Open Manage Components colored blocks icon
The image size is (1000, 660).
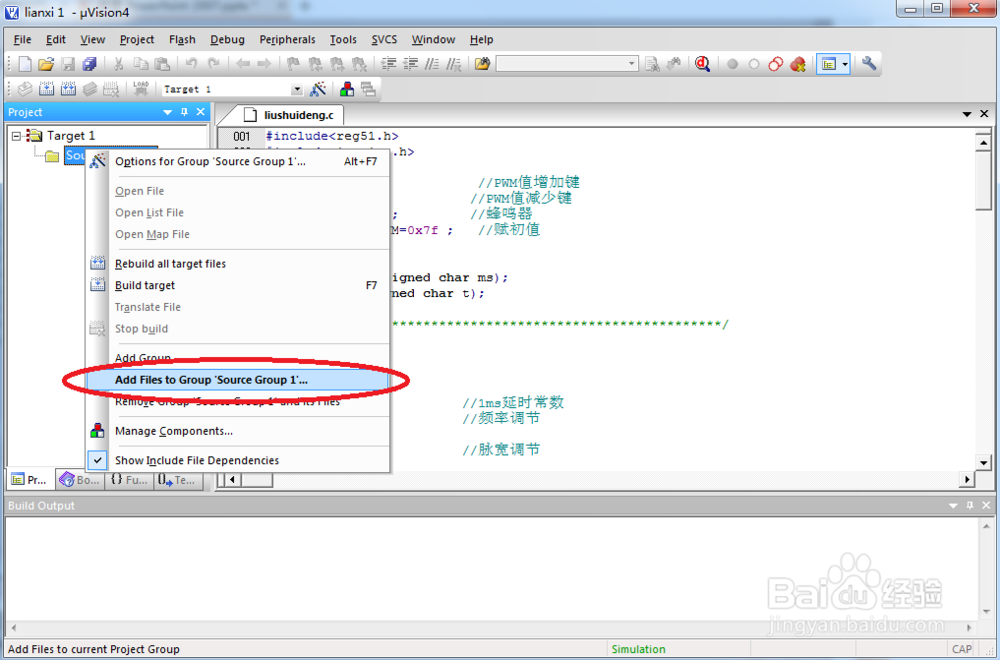click(x=347, y=89)
